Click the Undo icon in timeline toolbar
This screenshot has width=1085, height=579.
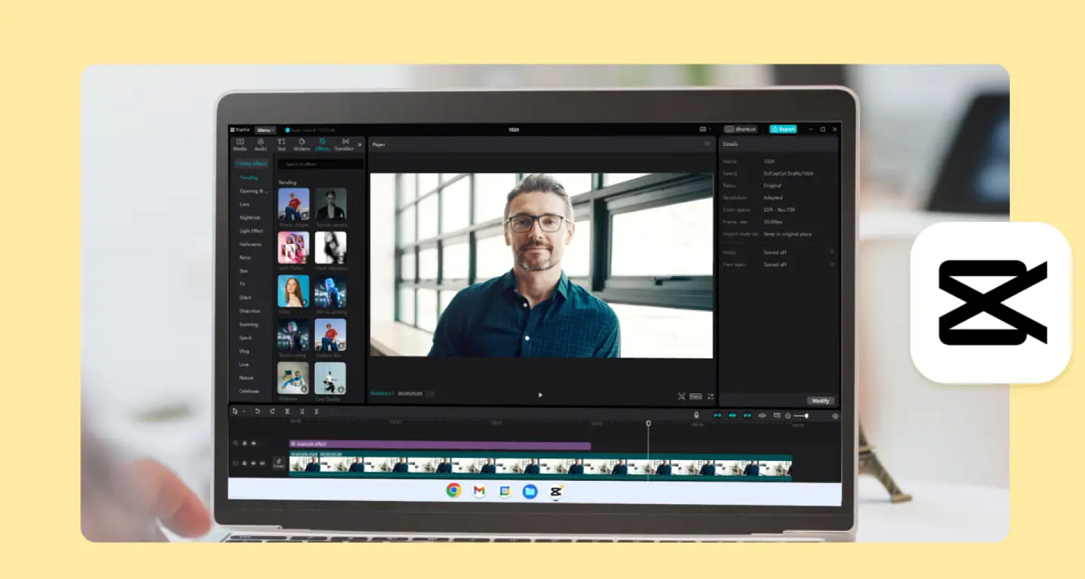point(257,411)
